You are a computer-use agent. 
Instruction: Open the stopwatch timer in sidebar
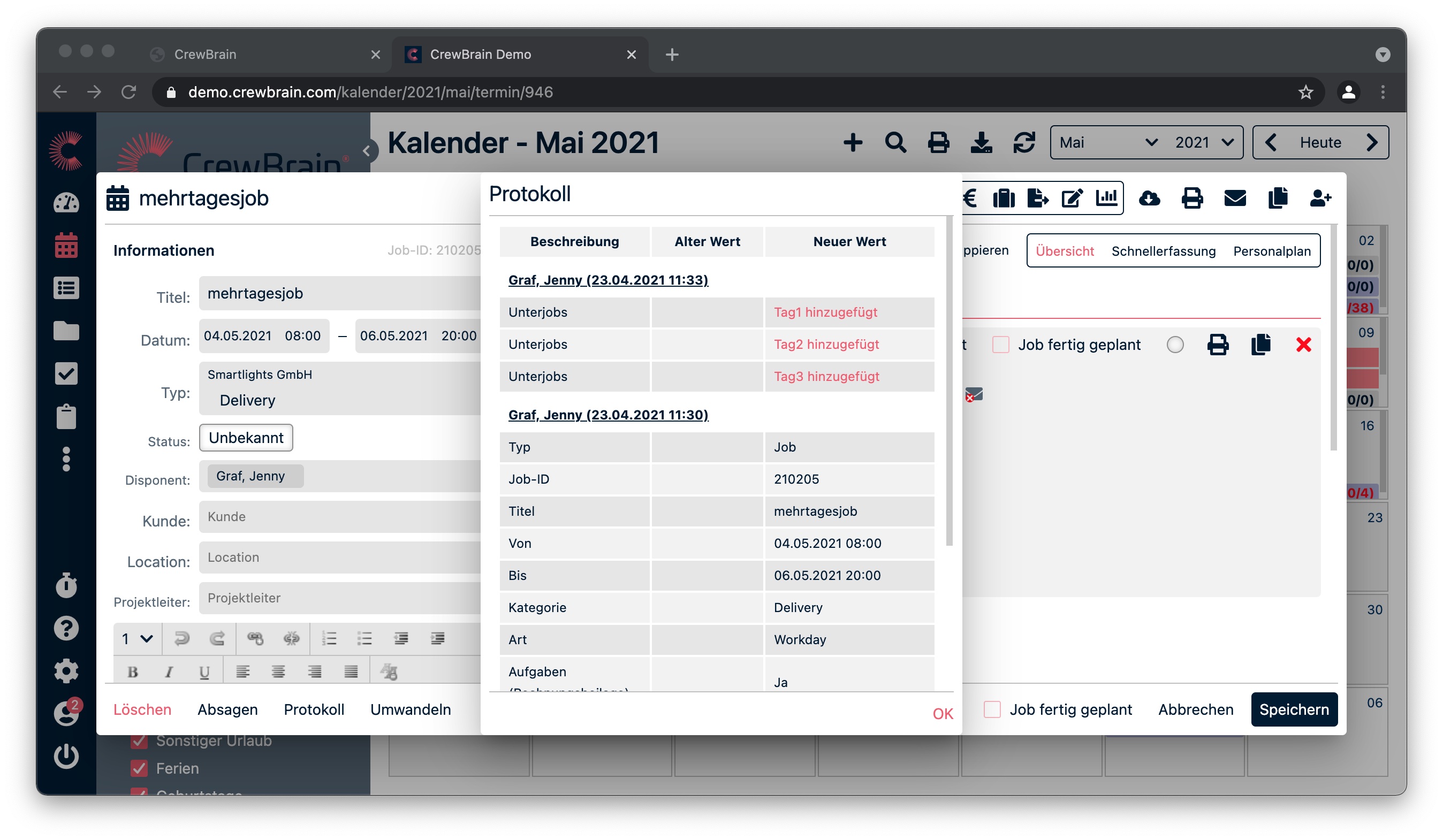click(66, 585)
